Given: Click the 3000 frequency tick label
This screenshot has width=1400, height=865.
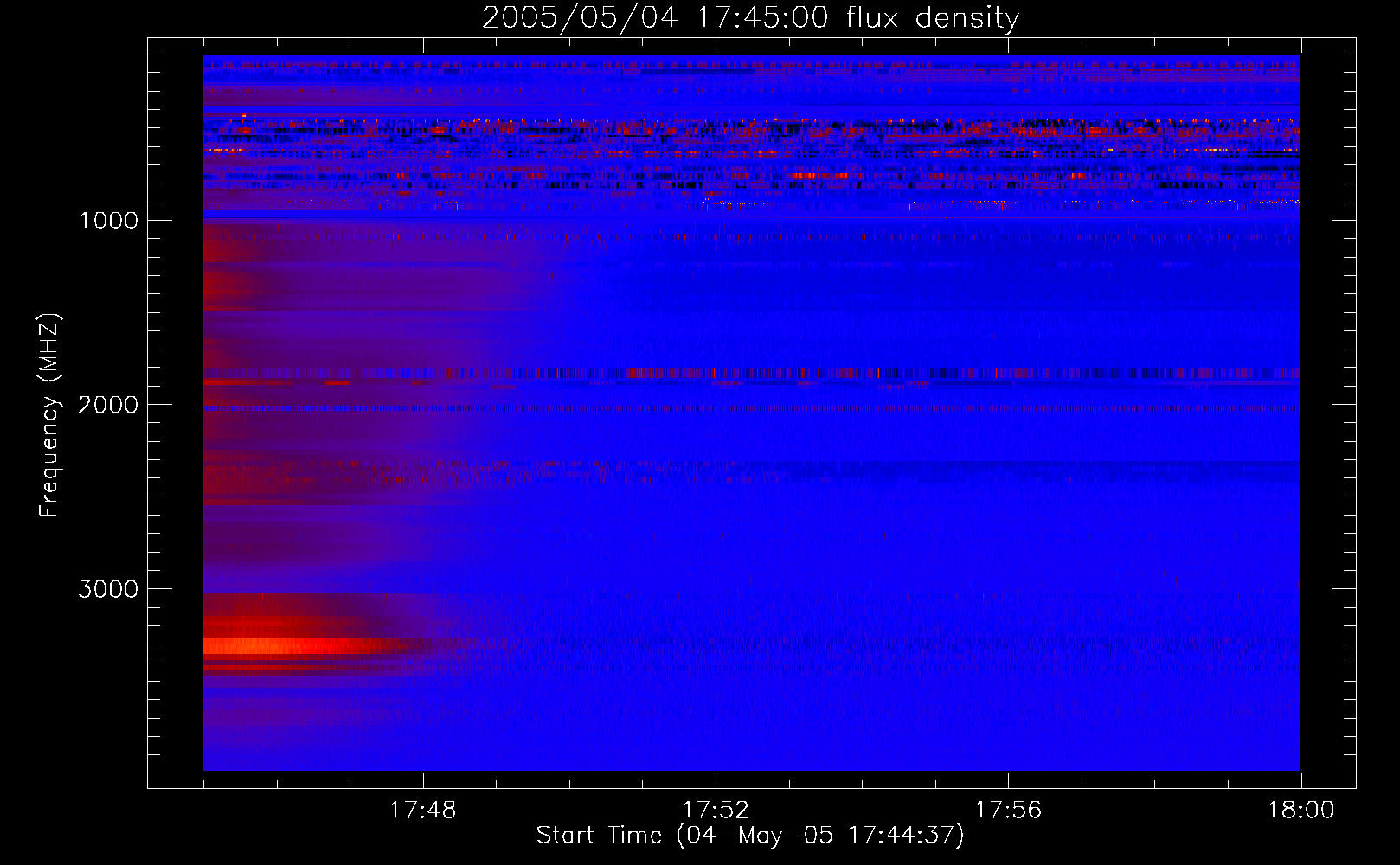Looking at the screenshot, I should [x=108, y=589].
